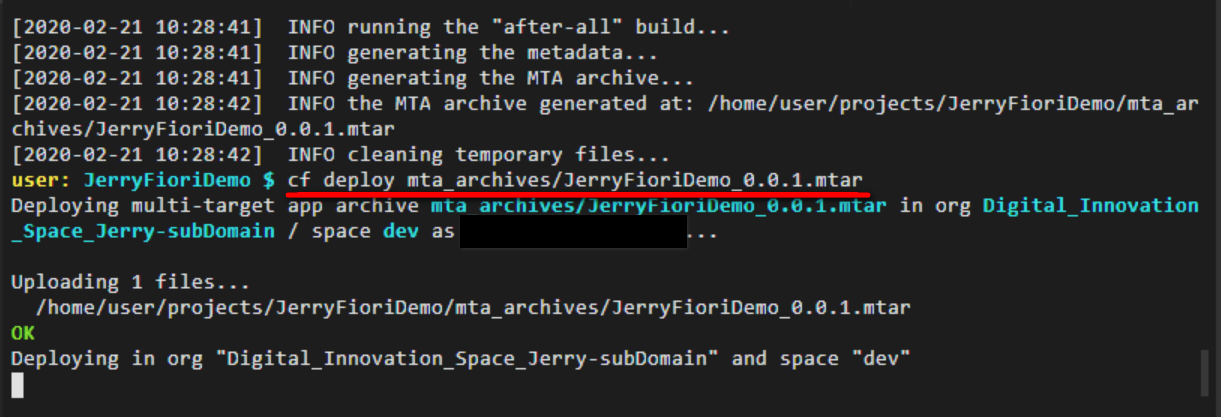Click the cyan _Space_Jerry-subDomain text
The width and height of the screenshot is (1221, 417).
[143, 231]
